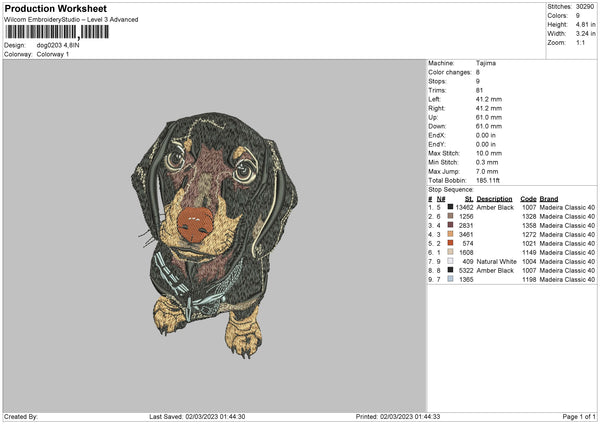600x424 pixels.
Task: Click the Natural White color swatch
Action: 450,261
